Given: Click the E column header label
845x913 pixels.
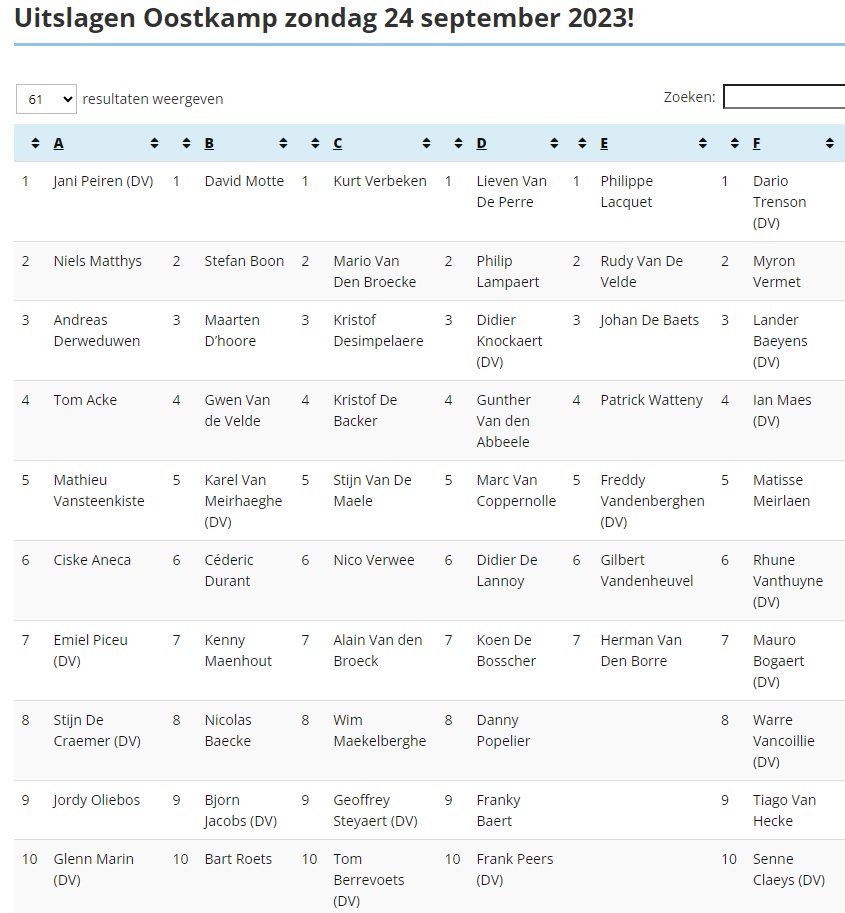Looking at the screenshot, I should 604,143.
